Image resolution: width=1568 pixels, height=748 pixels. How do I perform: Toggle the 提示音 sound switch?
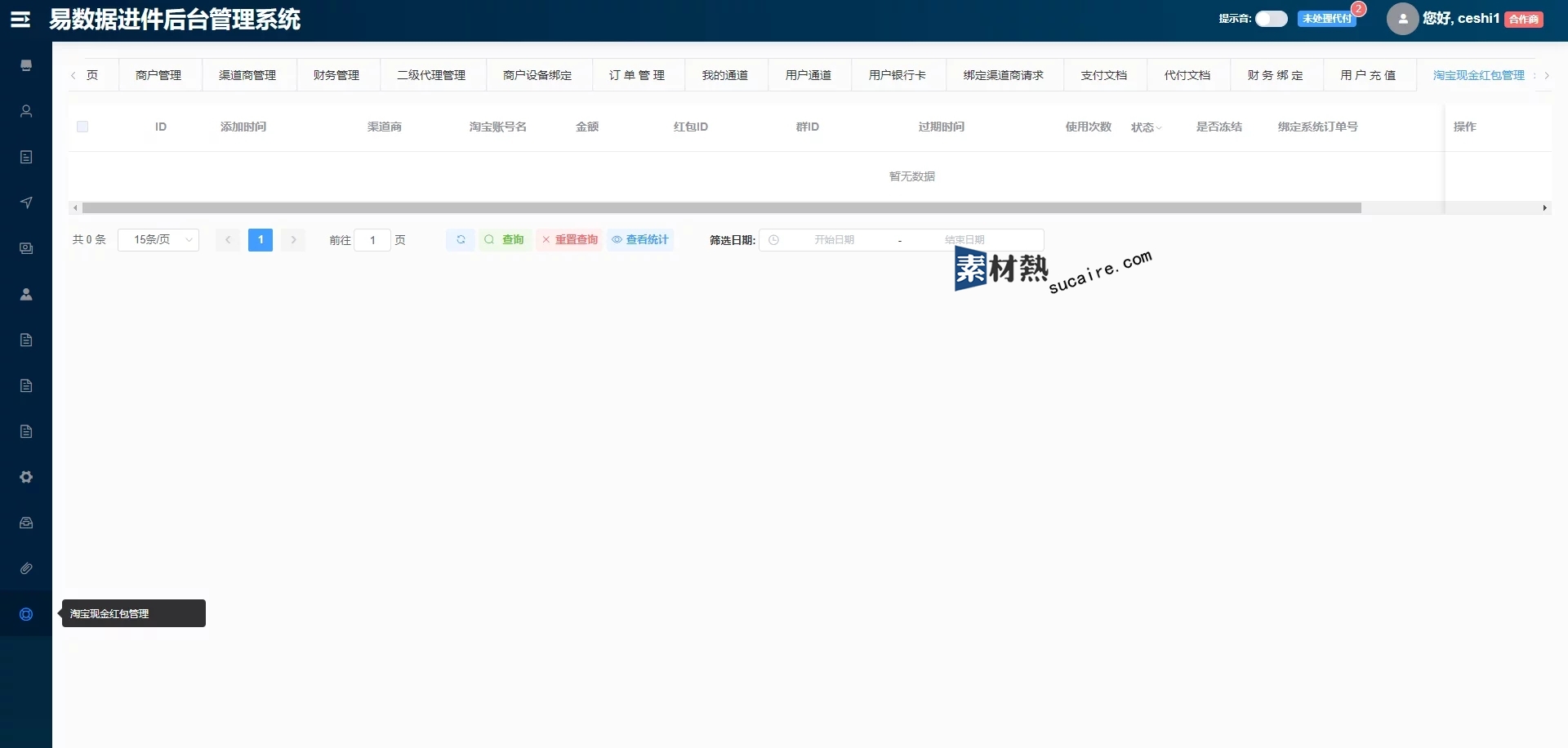click(x=1272, y=19)
